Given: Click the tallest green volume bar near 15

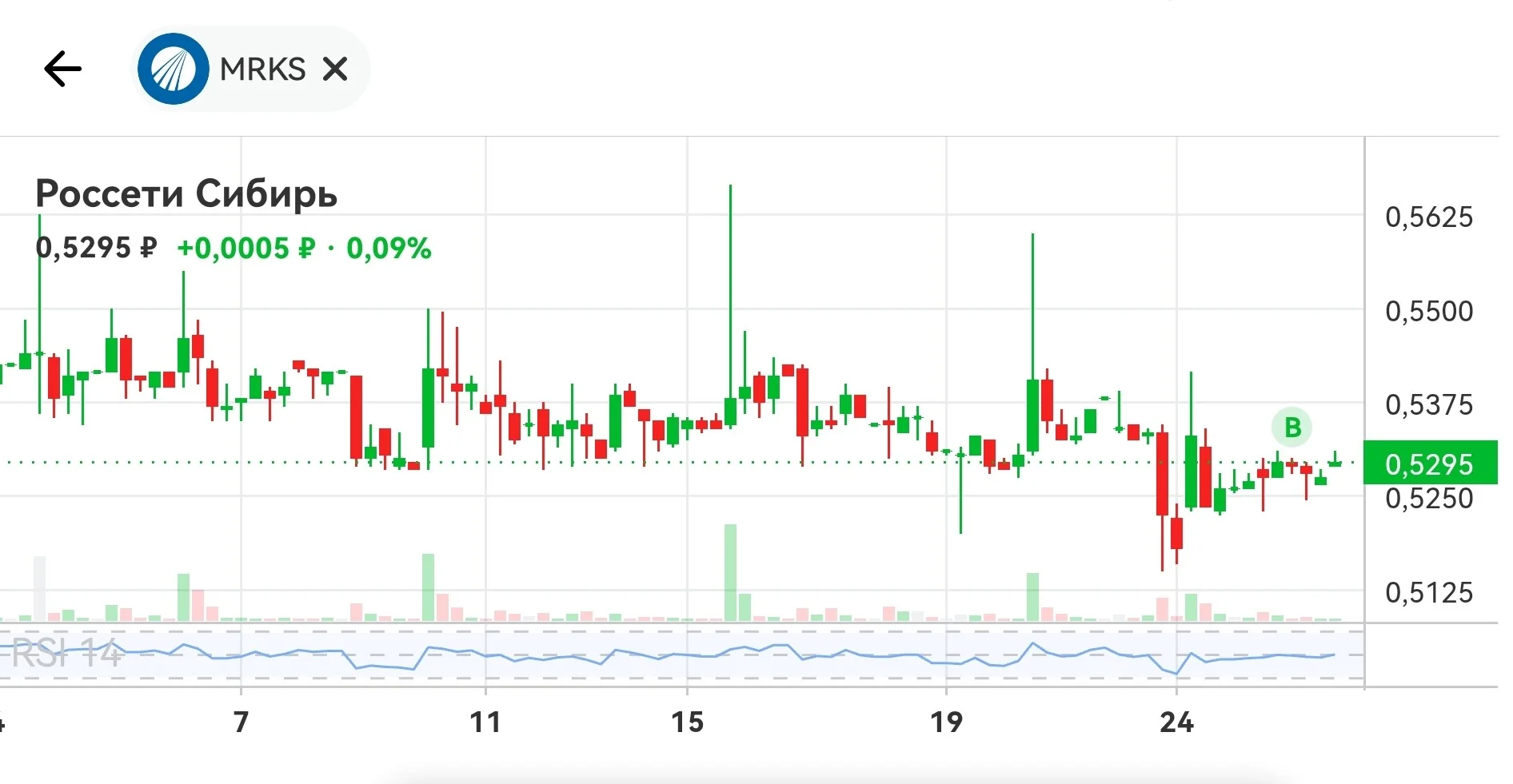Looking at the screenshot, I should (x=730, y=572).
